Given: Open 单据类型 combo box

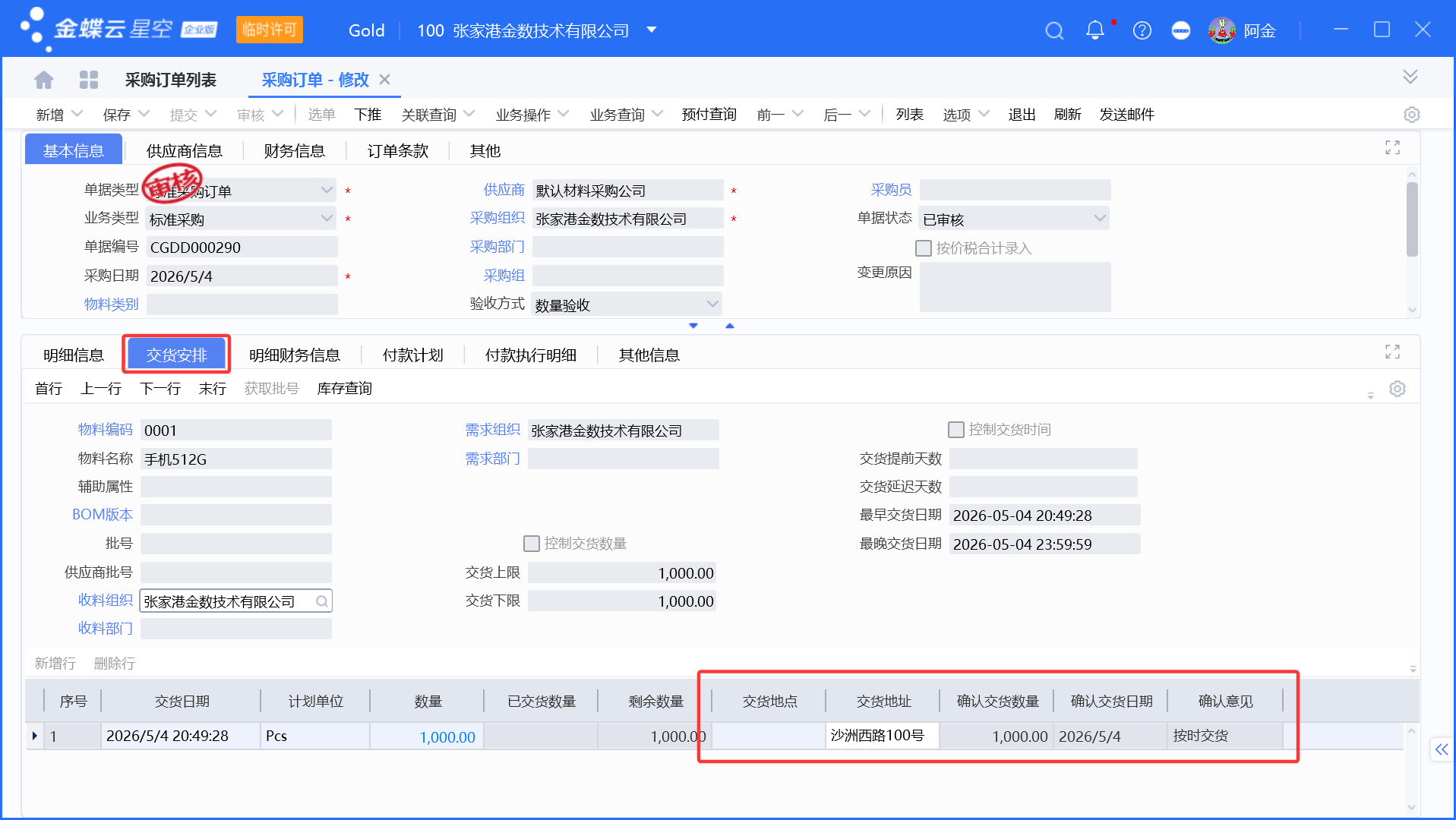Looking at the screenshot, I should 240,191.
